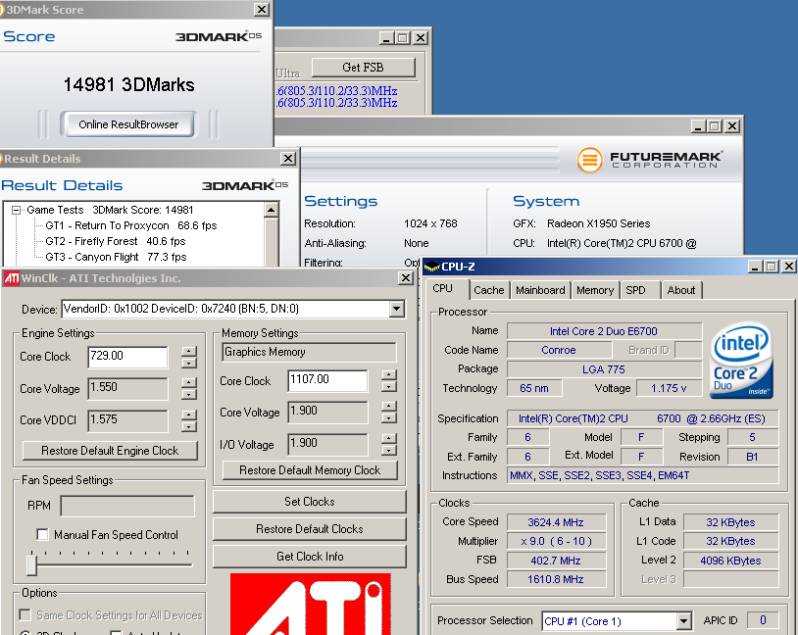Viewport: 798px width, 635px height.
Task: Click the Resolution value 1024 x 768
Action: click(x=431, y=223)
